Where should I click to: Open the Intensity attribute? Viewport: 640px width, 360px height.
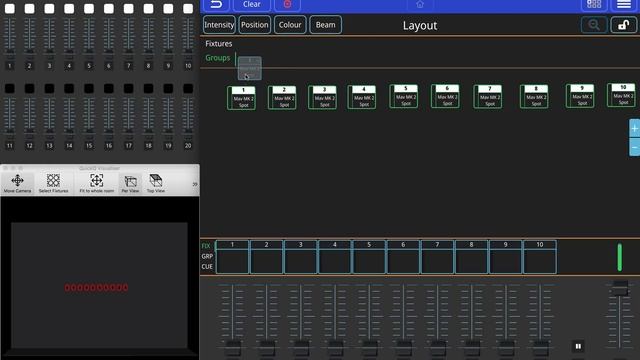click(219, 25)
